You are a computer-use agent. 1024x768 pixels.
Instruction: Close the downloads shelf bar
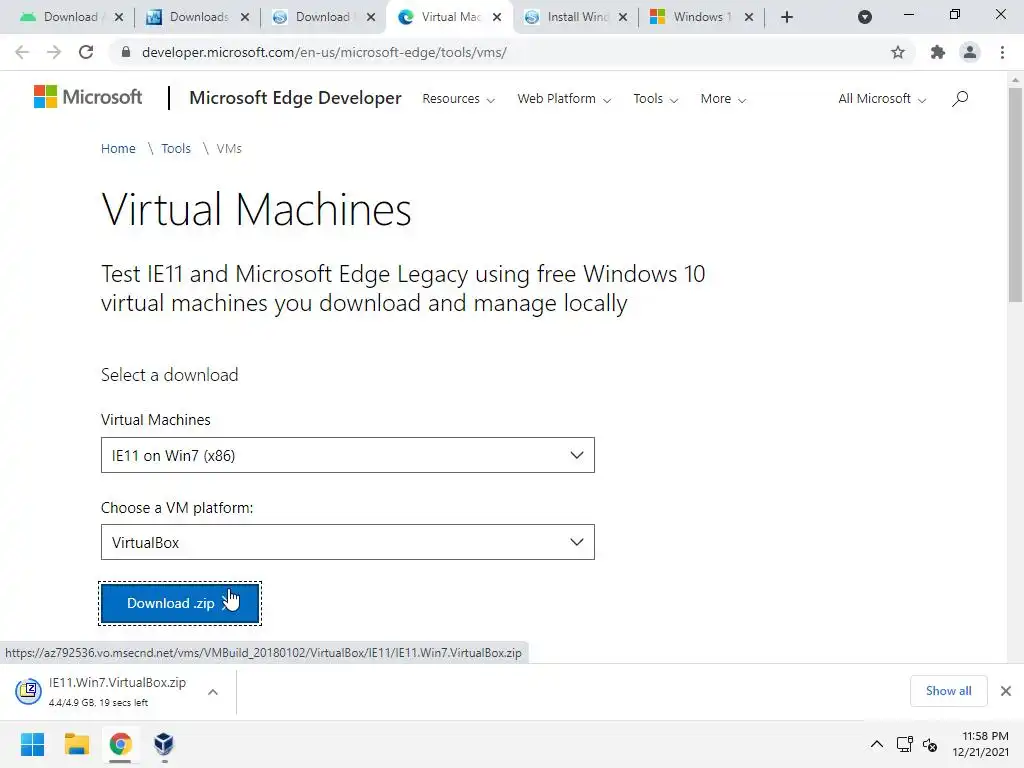tap(1006, 691)
